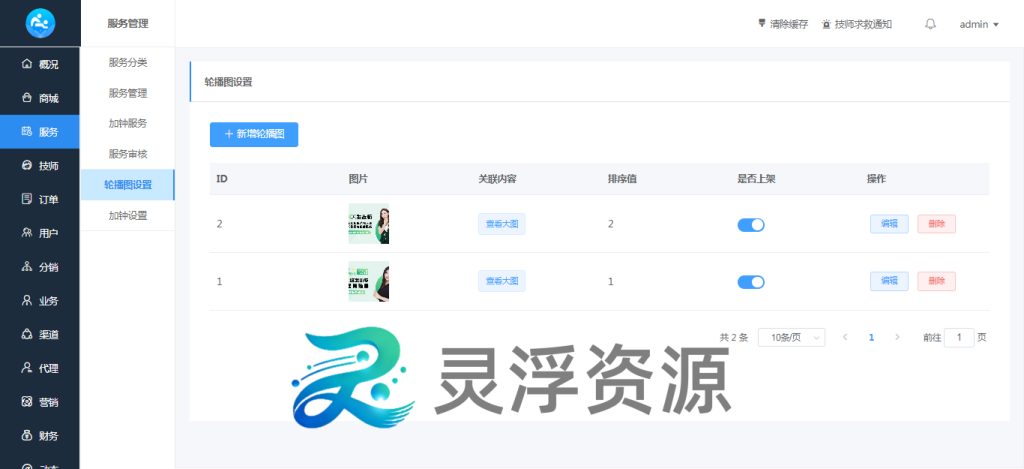Select page number 1 in pagination
The image size is (1024, 469).
pyautogui.click(x=871, y=338)
